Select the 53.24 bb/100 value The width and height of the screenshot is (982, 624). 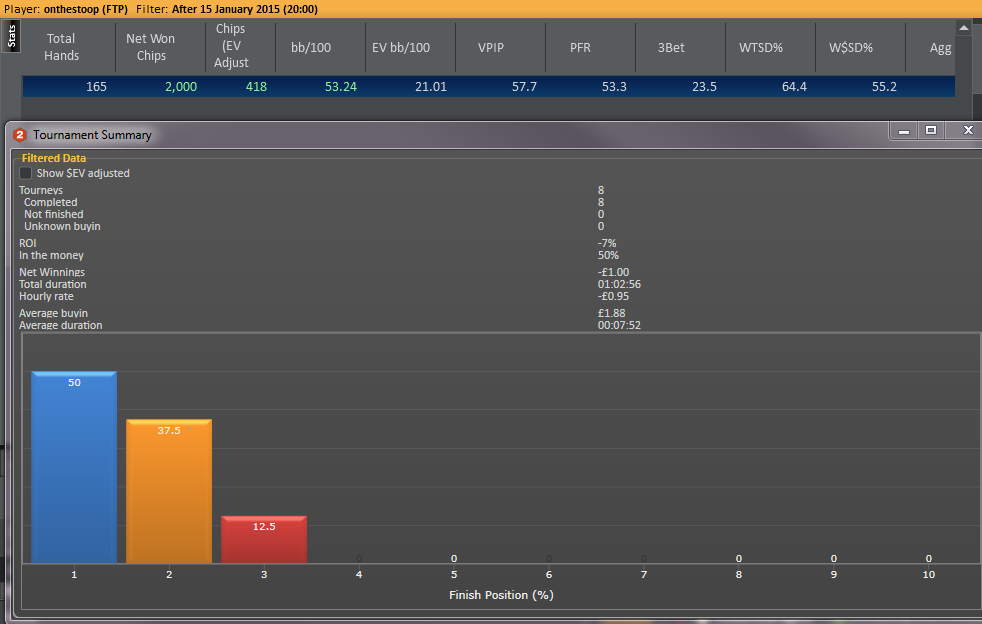(x=341, y=86)
